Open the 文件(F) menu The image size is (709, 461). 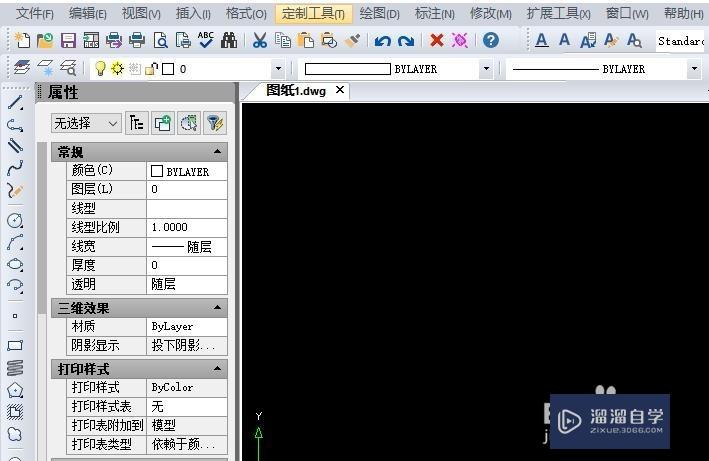click(34, 14)
